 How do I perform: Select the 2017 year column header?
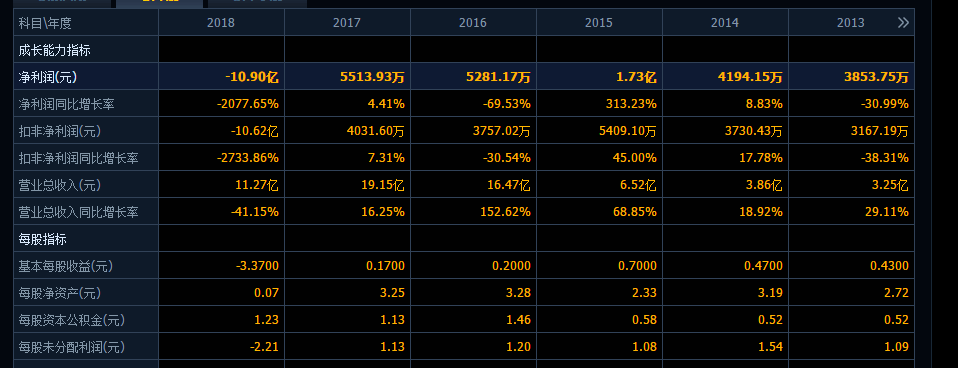(x=347, y=23)
